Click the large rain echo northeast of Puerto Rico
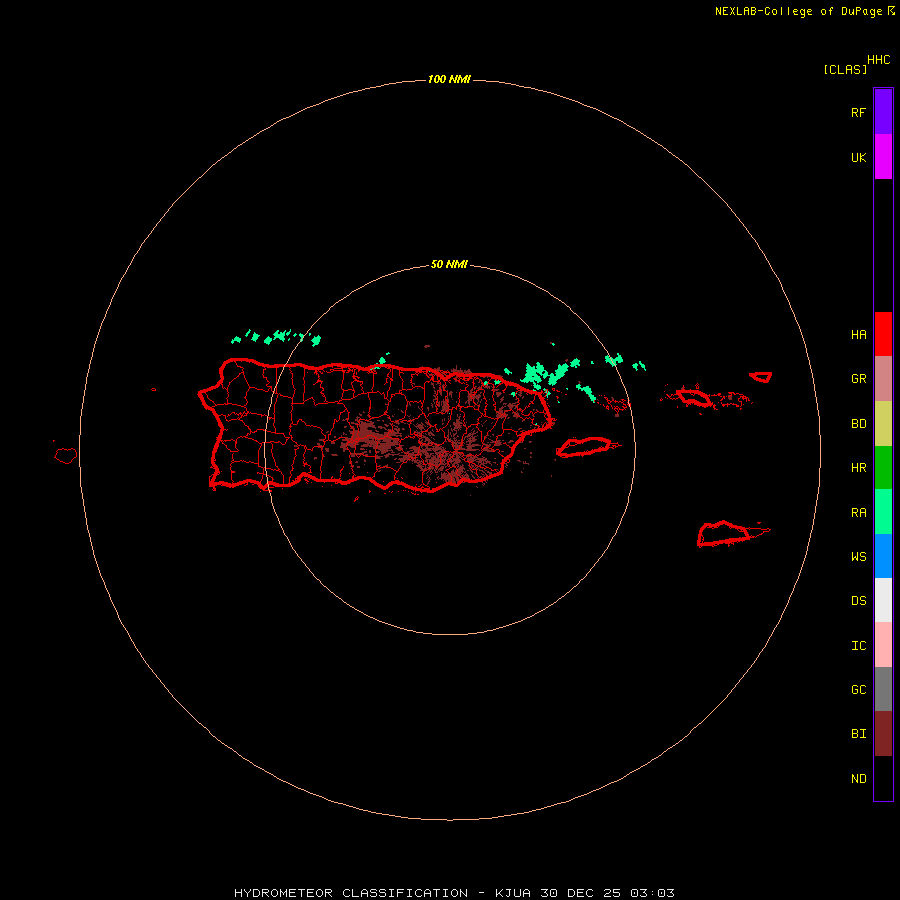The width and height of the screenshot is (900, 900). pyautogui.click(x=546, y=374)
